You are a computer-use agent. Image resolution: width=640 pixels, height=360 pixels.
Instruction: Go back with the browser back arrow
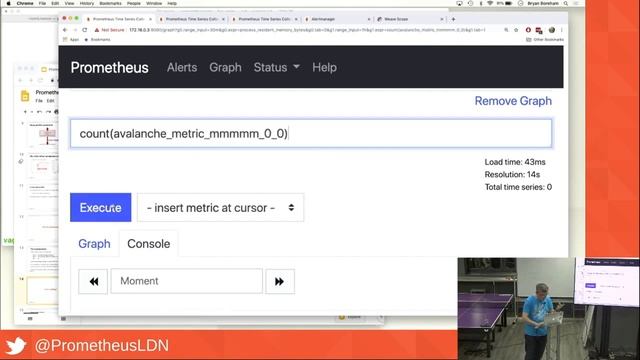pos(65,30)
